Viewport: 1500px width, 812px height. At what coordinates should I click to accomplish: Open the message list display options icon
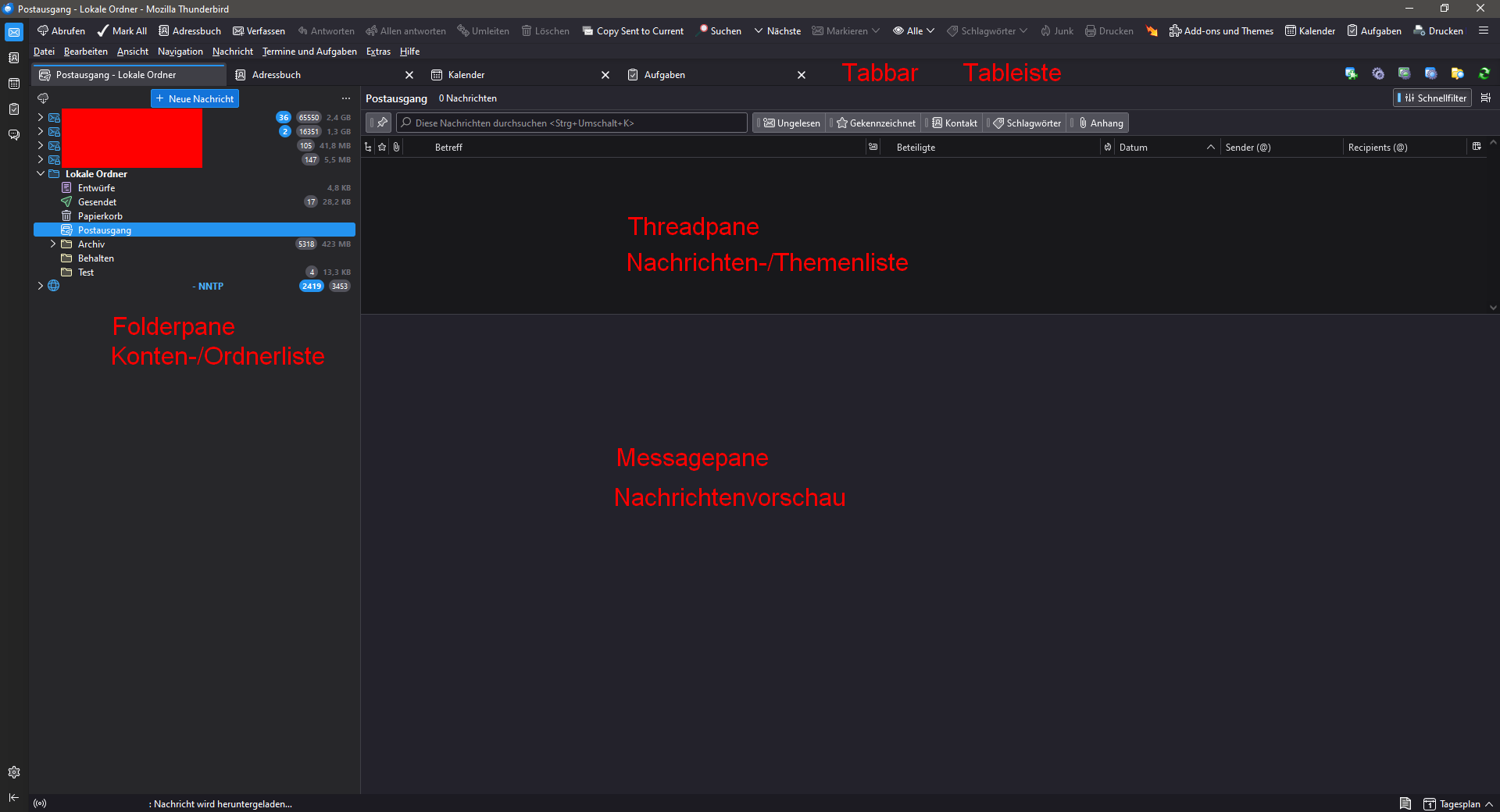tap(1485, 98)
